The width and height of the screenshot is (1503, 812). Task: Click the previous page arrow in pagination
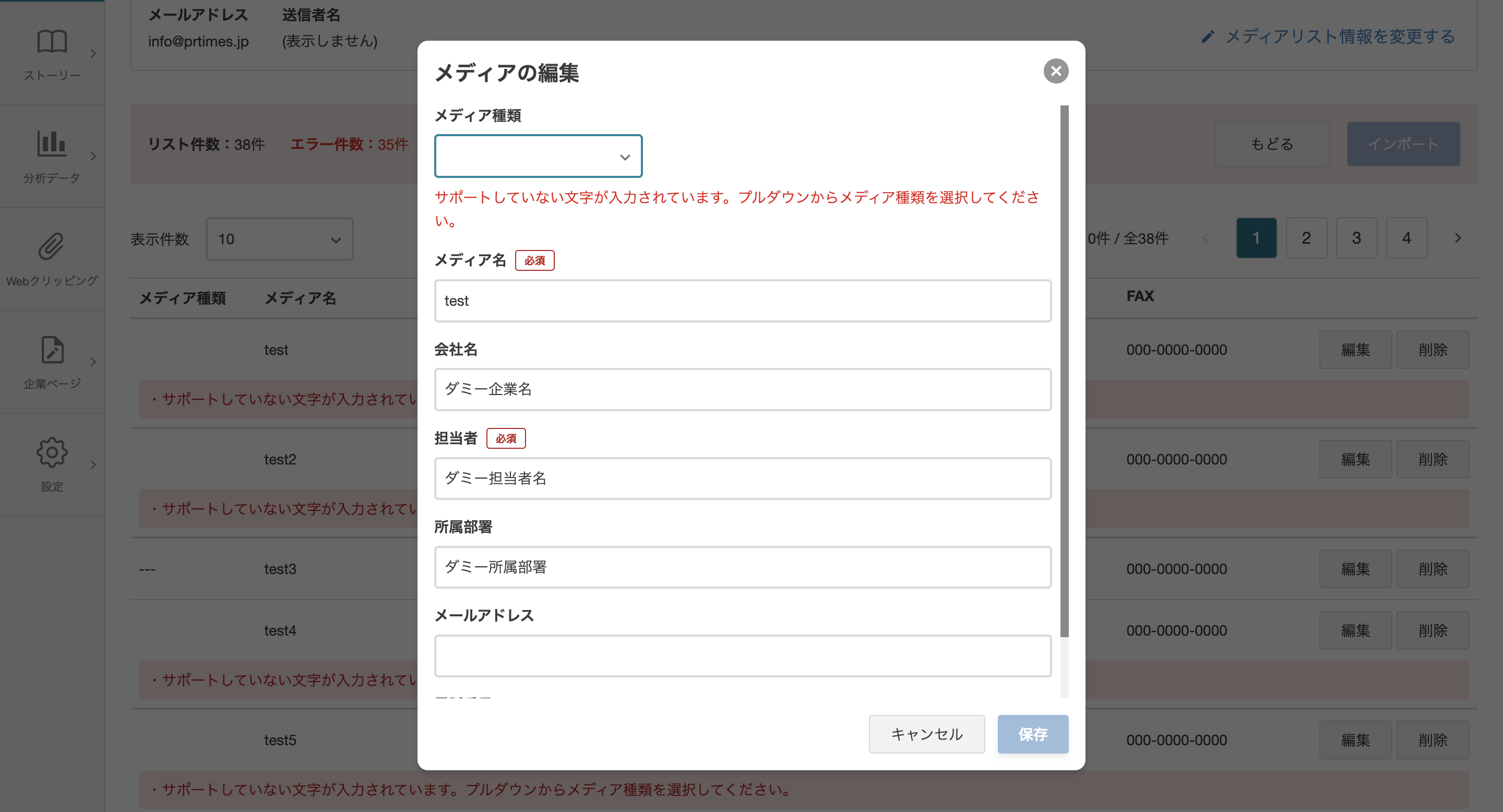pyautogui.click(x=1206, y=238)
